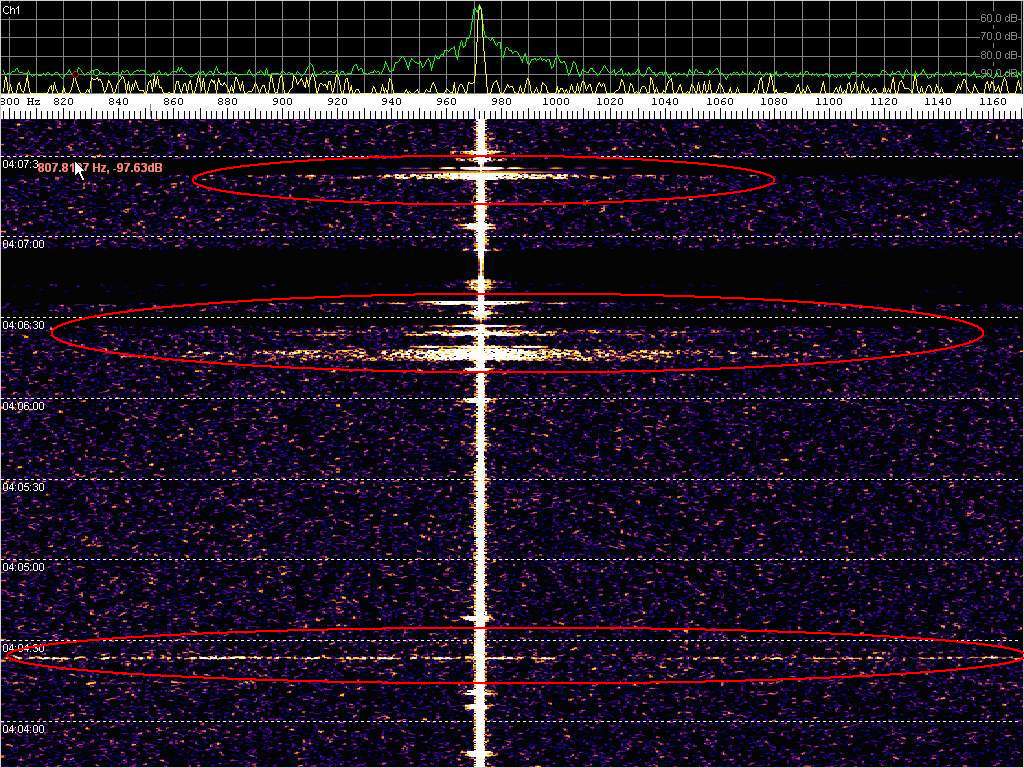Click the 1100 tick on frequency axis
The image size is (1024, 768).
[828, 102]
